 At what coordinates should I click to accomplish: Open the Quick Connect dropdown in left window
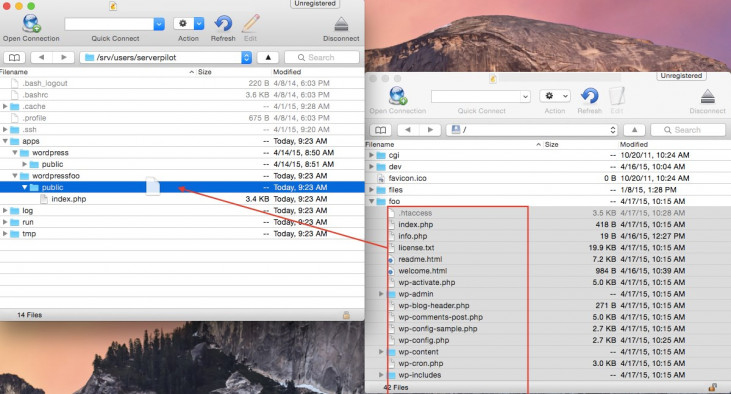tap(159, 24)
